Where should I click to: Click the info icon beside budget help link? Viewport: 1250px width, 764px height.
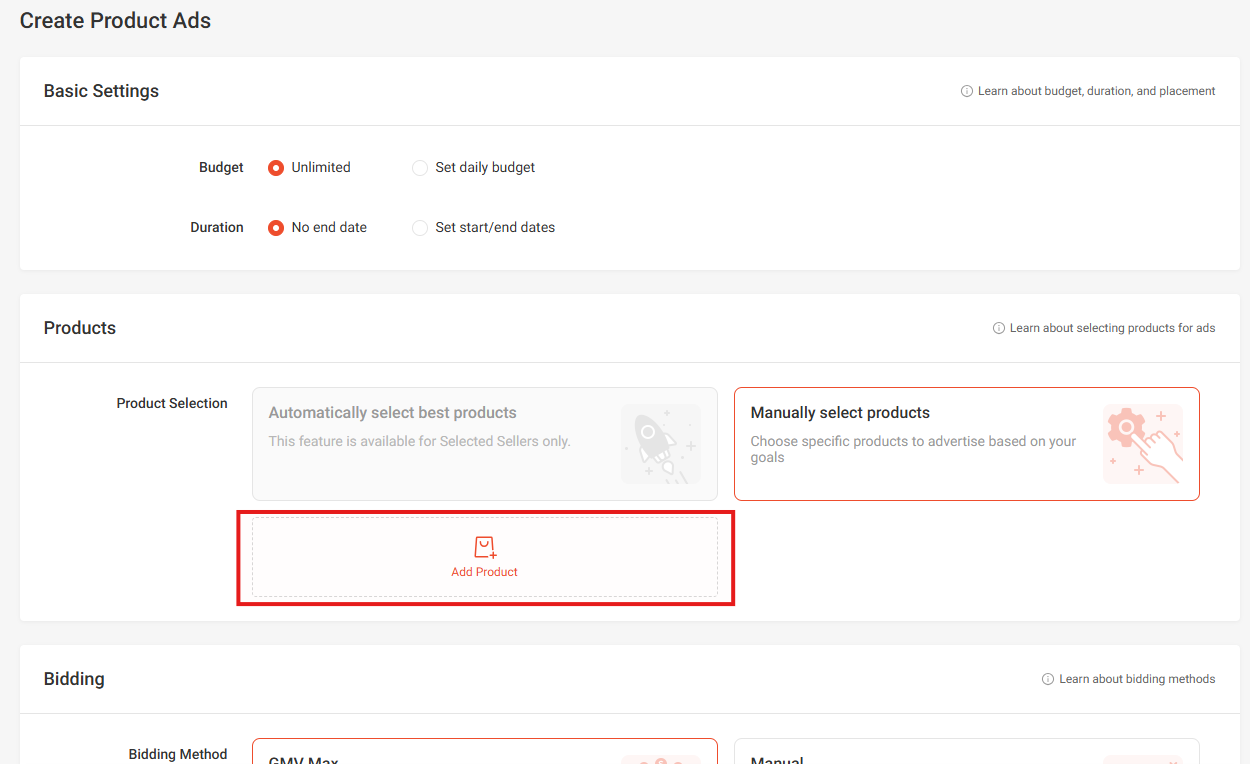(x=966, y=91)
